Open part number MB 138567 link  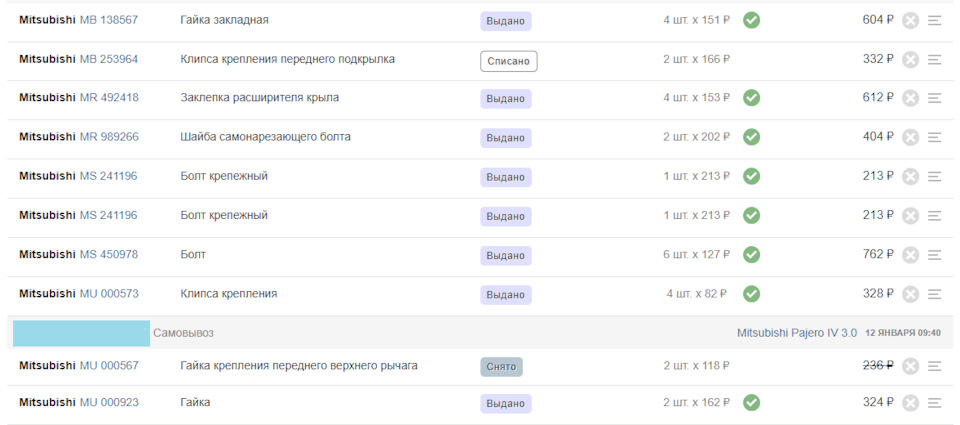pos(108,20)
